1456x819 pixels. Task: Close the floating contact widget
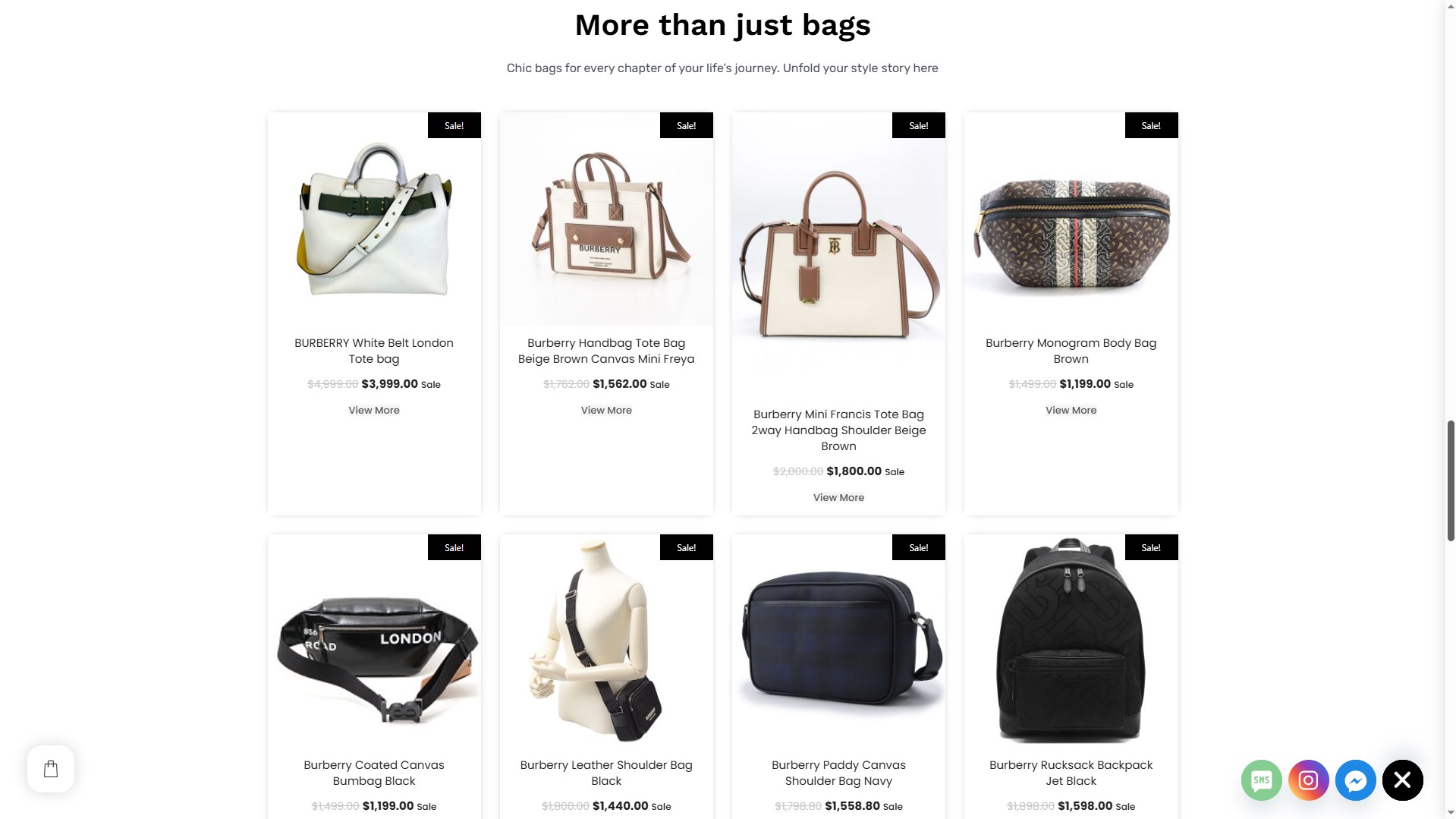click(x=1402, y=780)
